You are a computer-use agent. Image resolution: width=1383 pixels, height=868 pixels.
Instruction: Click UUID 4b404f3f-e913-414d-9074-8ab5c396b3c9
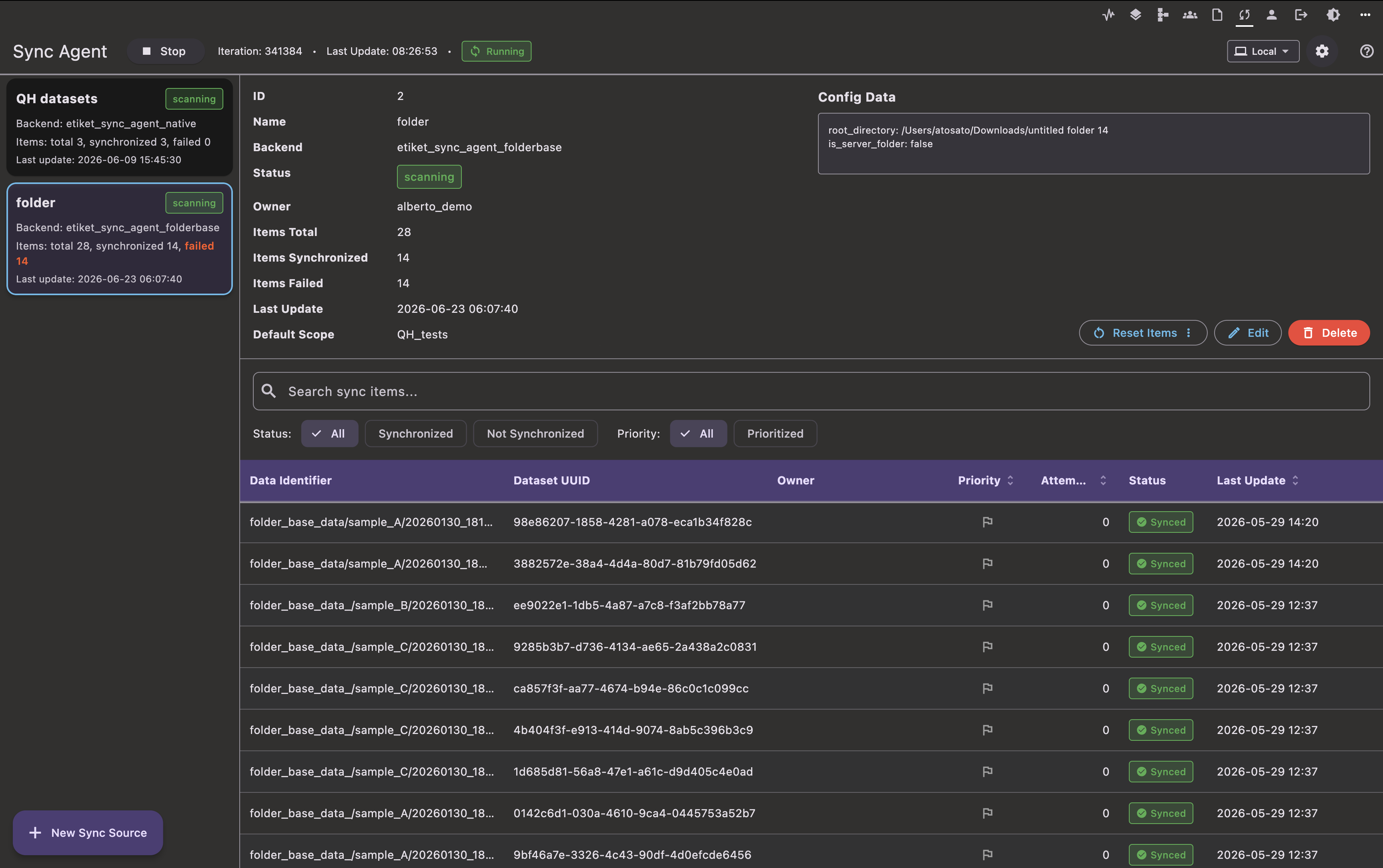coord(633,730)
